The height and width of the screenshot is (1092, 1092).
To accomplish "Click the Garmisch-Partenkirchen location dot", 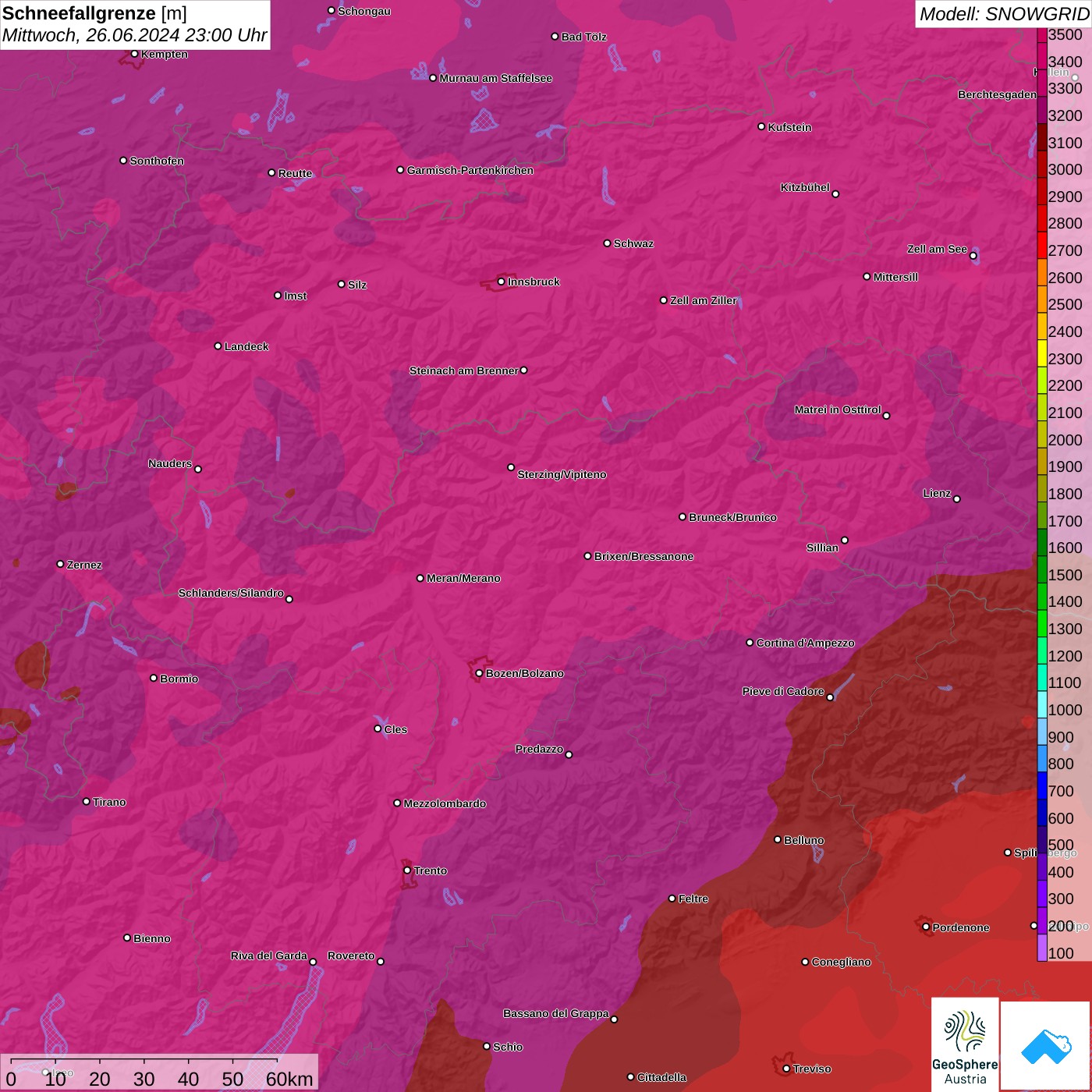I will tap(401, 170).
